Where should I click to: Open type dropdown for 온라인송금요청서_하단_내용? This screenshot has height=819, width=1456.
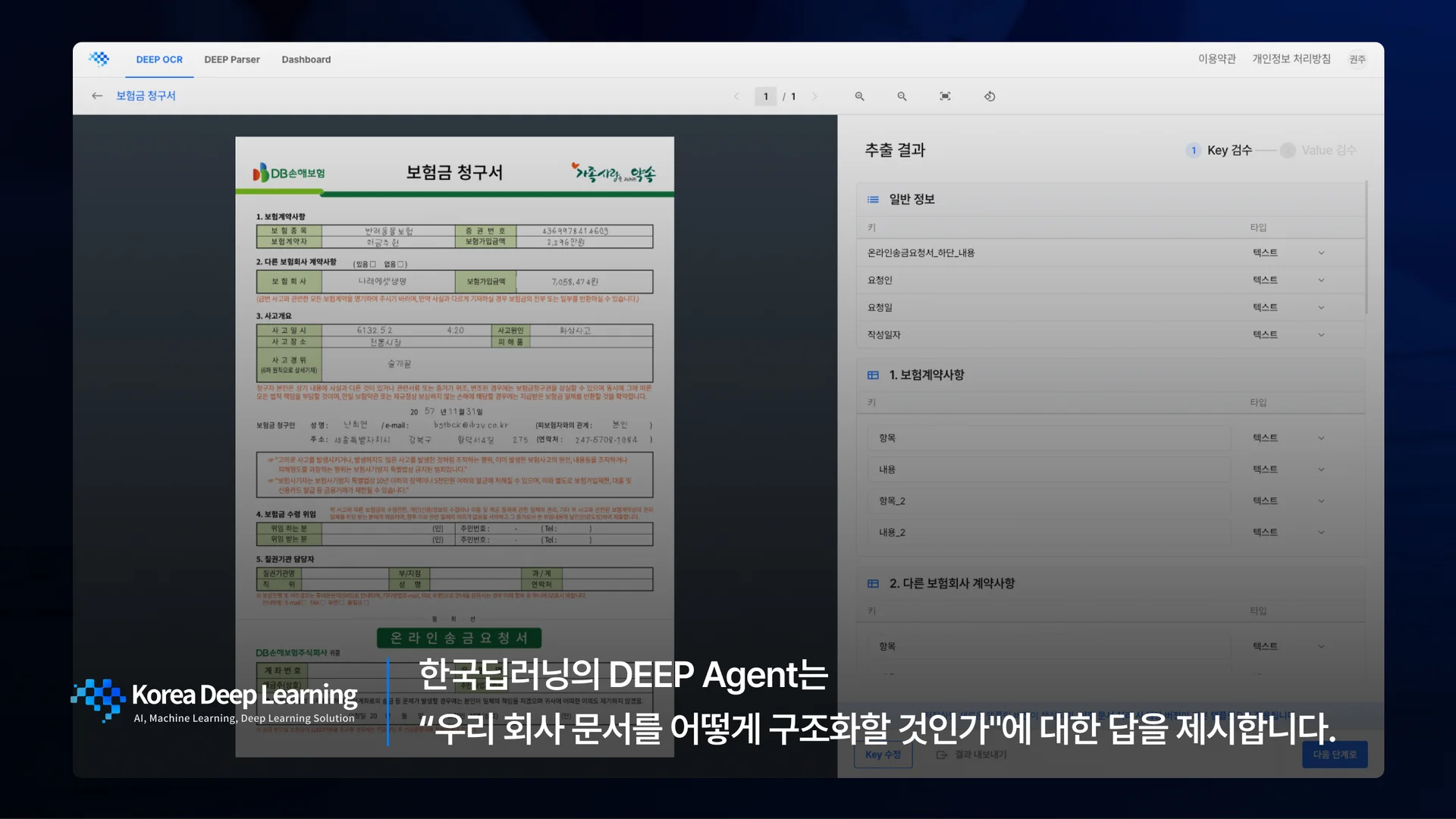pos(1321,253)
